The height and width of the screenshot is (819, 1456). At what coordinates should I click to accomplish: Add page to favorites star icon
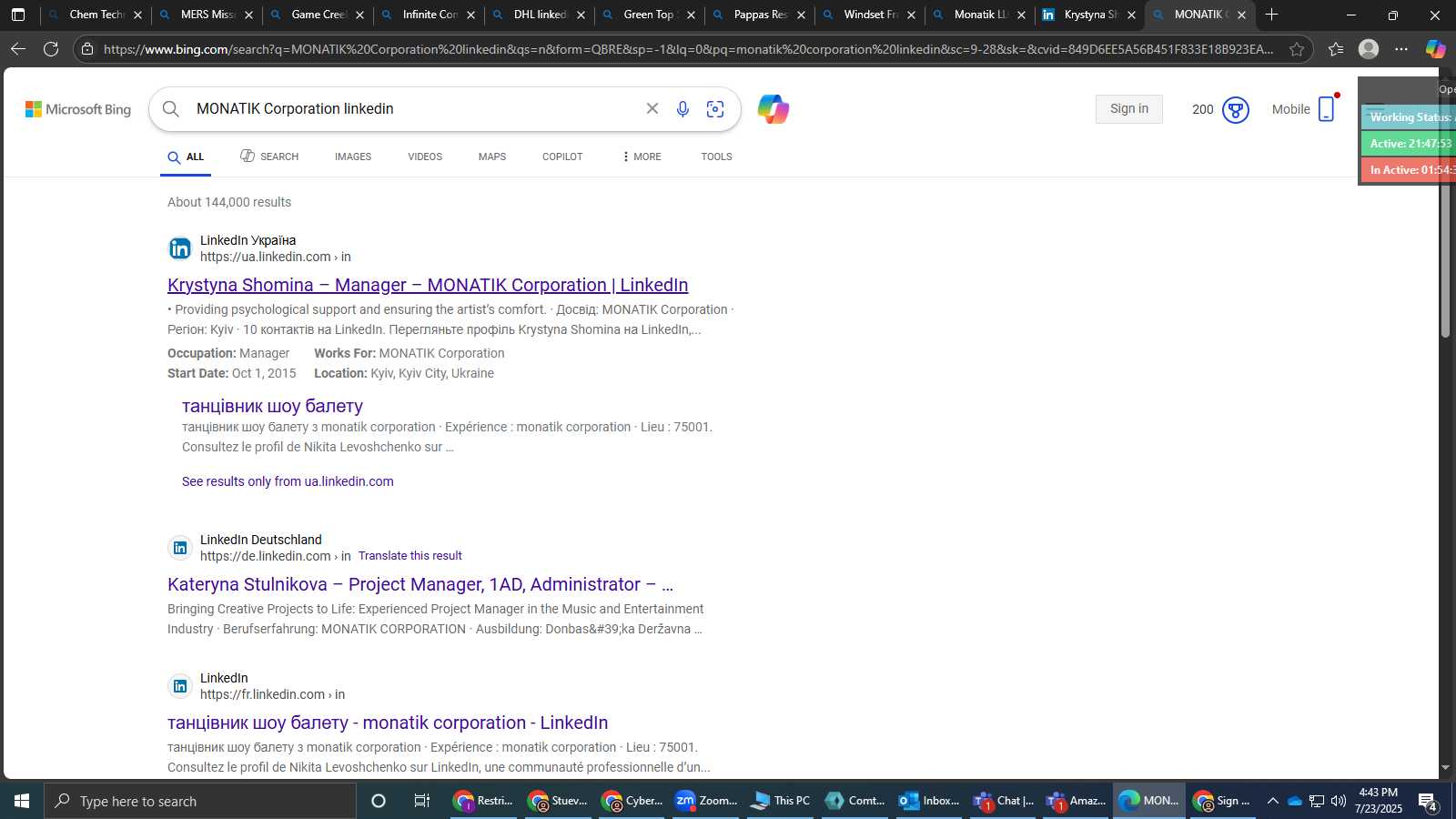pos(1297,49)
